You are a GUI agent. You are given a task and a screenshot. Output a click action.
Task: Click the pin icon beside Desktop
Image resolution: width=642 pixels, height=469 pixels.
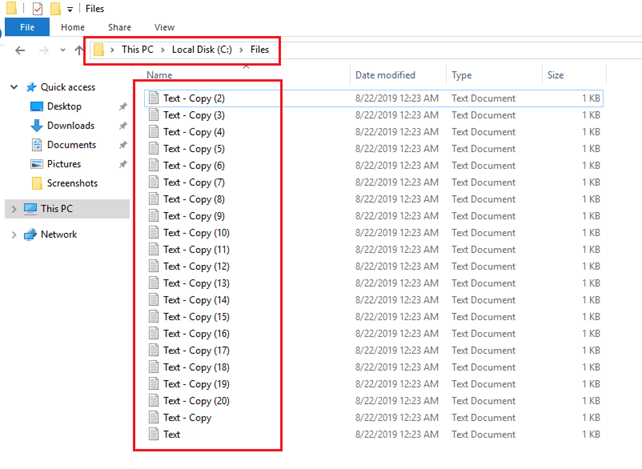pos(123,106)
